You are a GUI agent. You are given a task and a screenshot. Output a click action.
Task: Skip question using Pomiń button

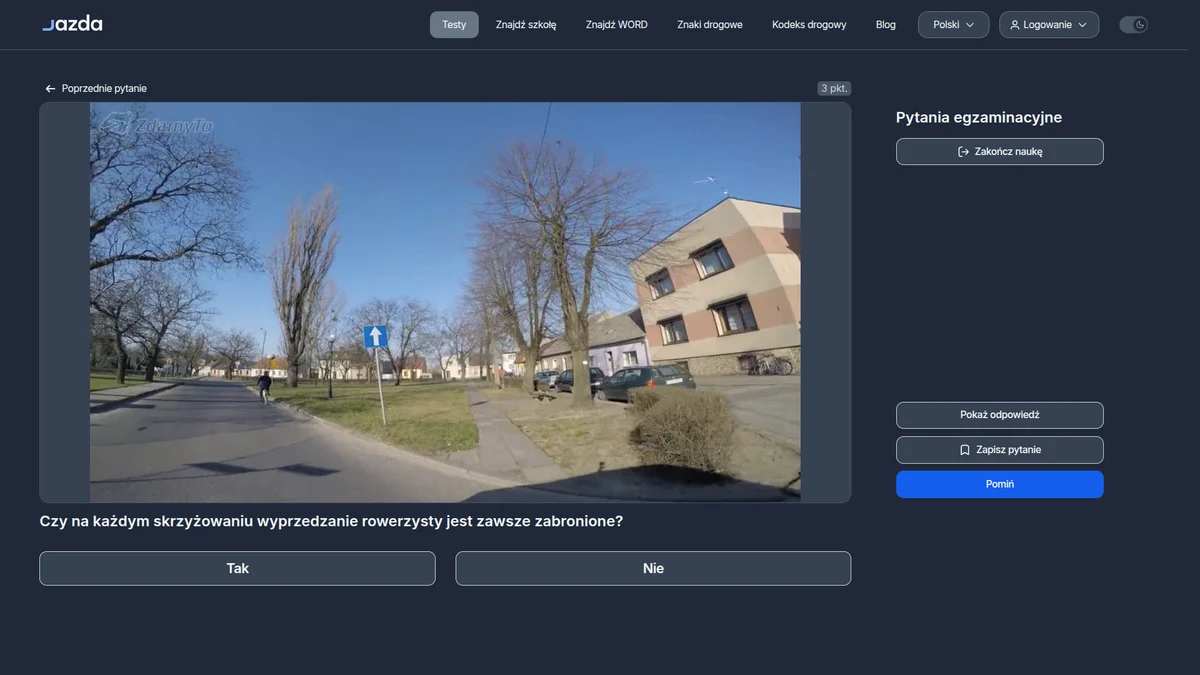(1000, 484)
